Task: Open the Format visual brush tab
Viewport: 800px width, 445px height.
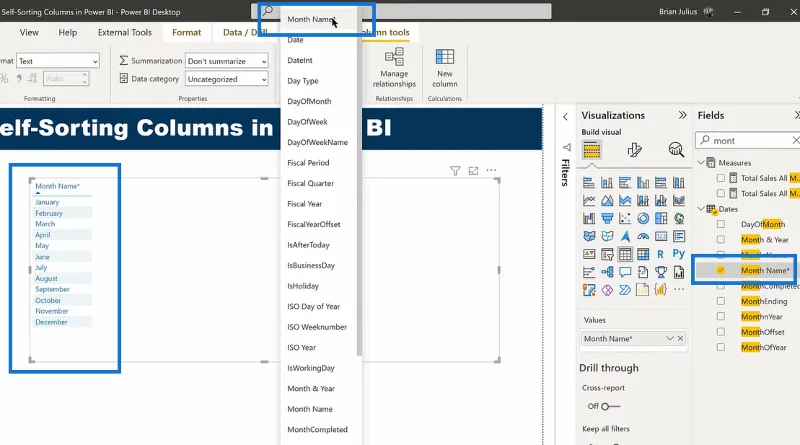Action: pyautogui.click(x=634, y=150)
